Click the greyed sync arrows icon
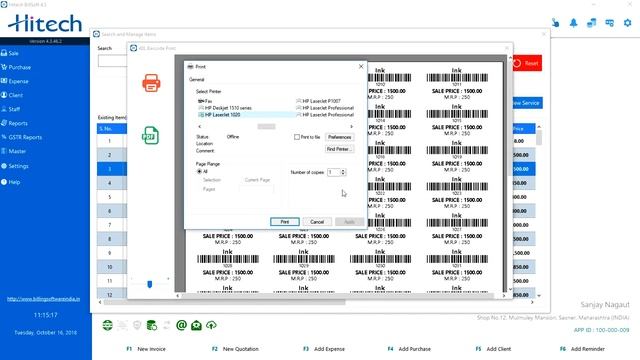The image size is (640, 360). tap(167, 325)
